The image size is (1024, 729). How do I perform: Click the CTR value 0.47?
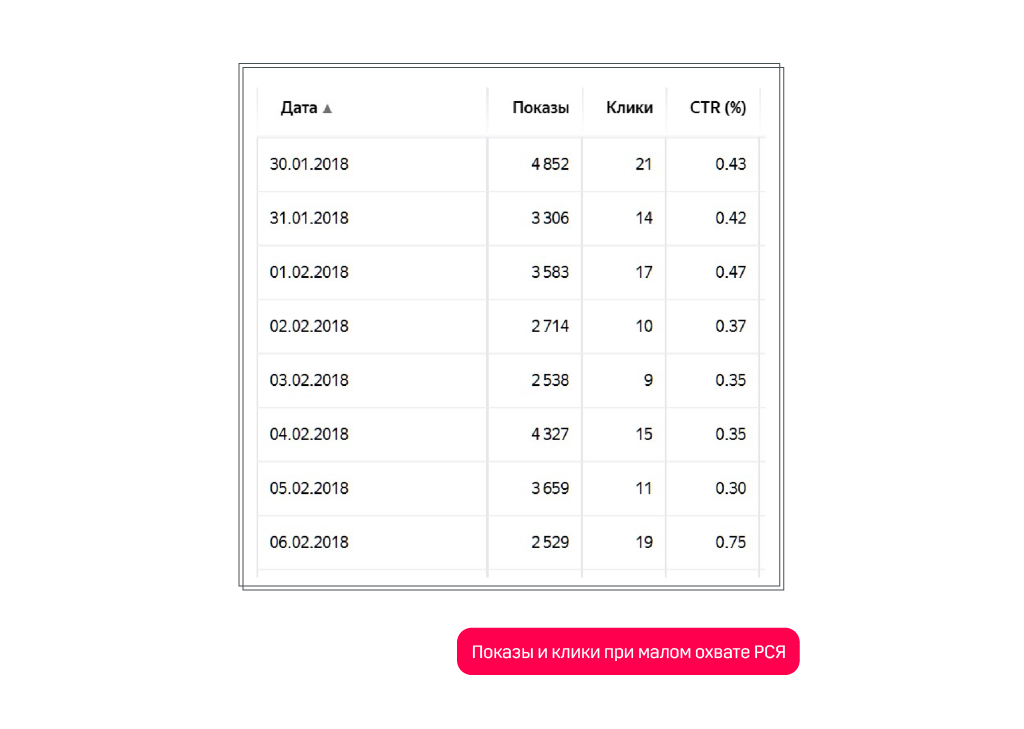(x=730, y=272)
